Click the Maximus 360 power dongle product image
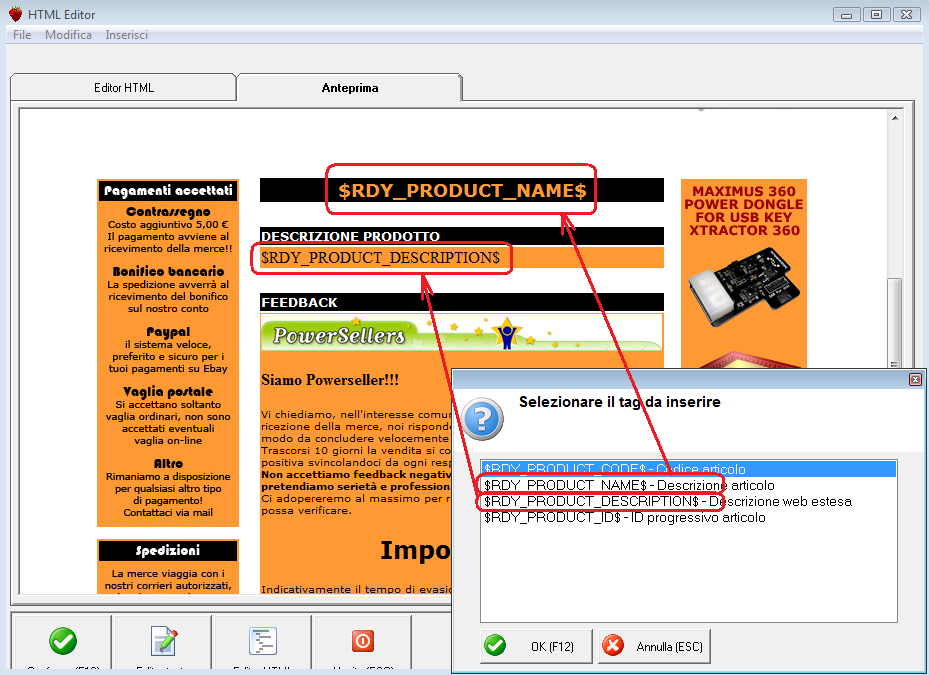This screenshot has width=929, height=675. (x=744, y=287)
